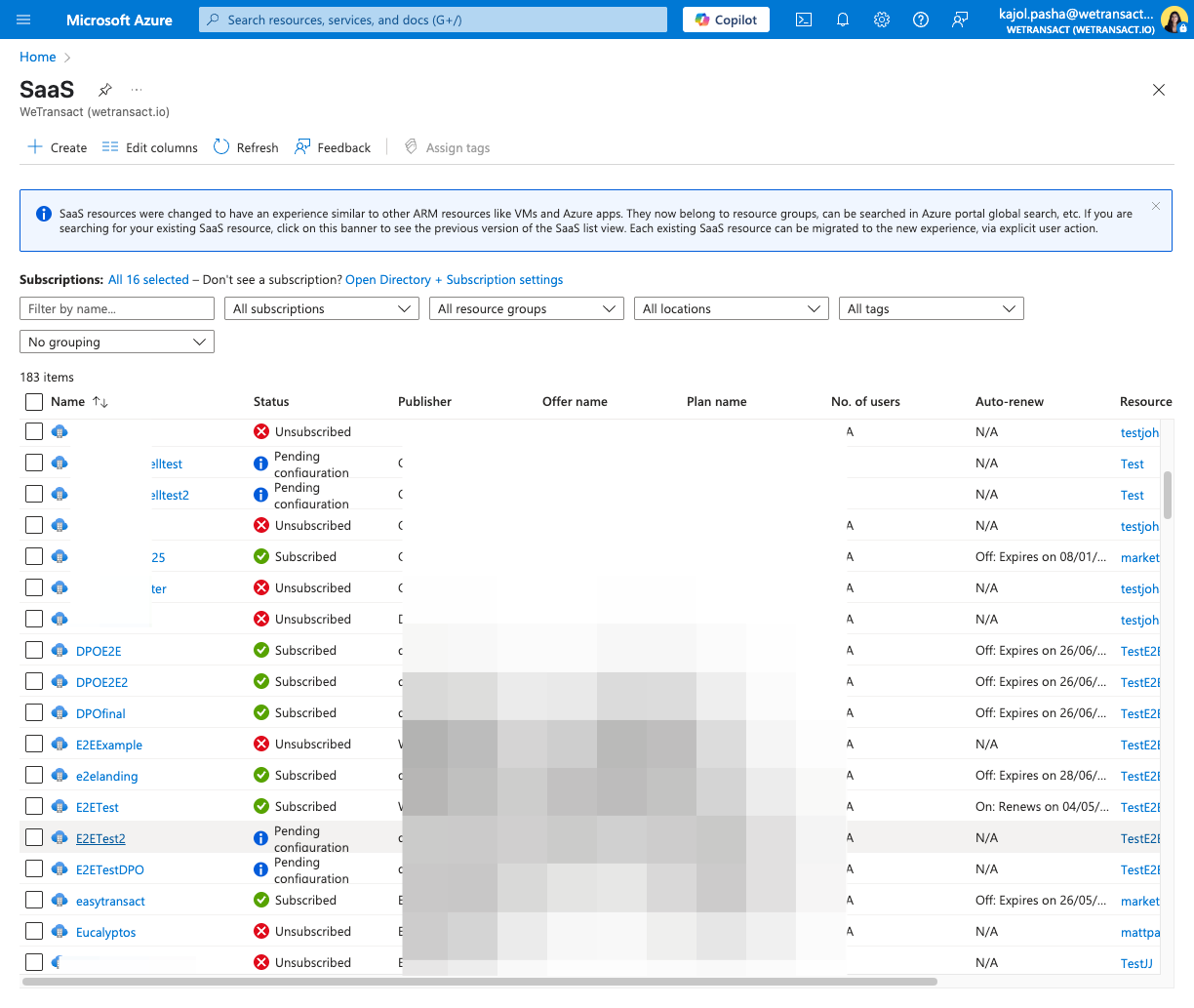Check the e2elanding row checkbox
This screenshot has height=1008, width=1194.
pos(34,775)
